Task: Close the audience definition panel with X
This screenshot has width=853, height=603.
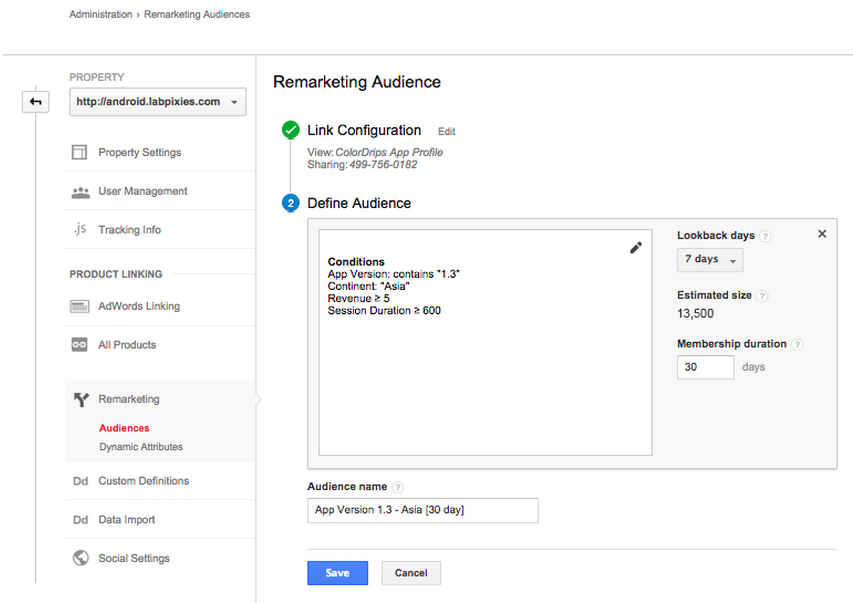Action: (x=822, y=234)
